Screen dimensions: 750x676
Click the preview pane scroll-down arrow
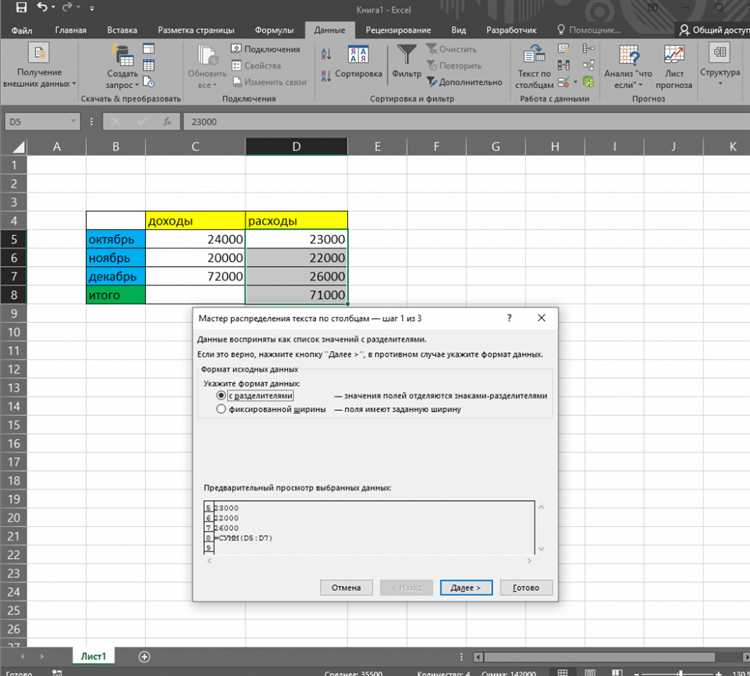541,549
